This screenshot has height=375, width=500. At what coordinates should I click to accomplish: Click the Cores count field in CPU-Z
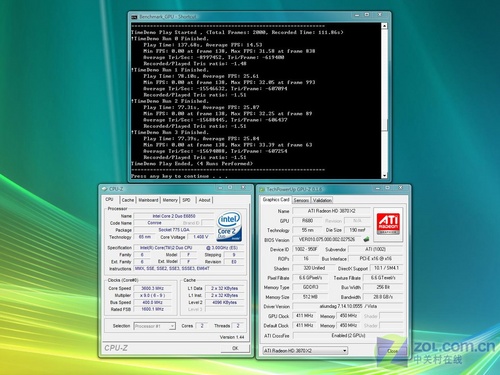pos(202,326)
